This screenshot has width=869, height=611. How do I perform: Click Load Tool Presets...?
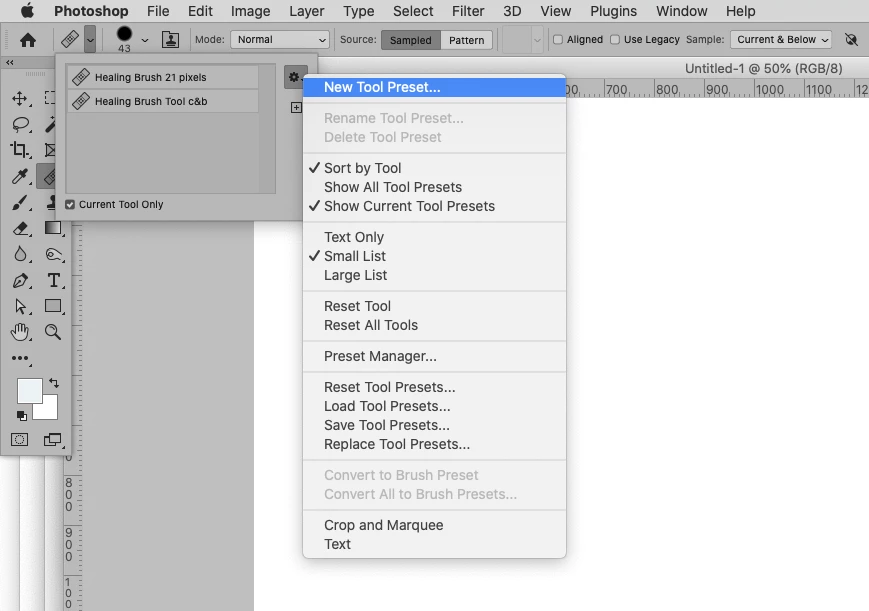434,406
